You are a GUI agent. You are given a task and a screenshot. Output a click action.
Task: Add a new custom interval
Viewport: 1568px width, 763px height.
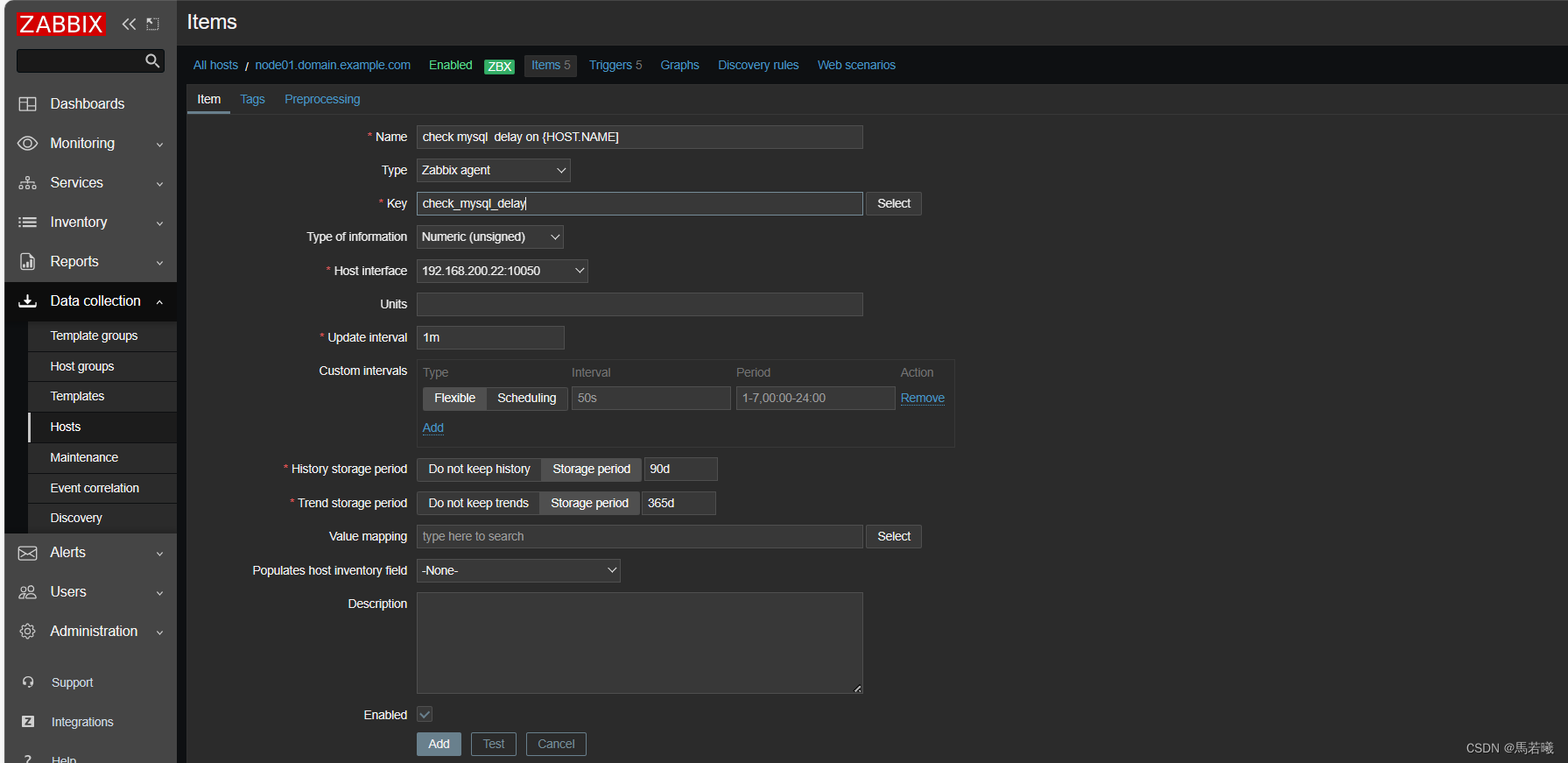[432, 427]
